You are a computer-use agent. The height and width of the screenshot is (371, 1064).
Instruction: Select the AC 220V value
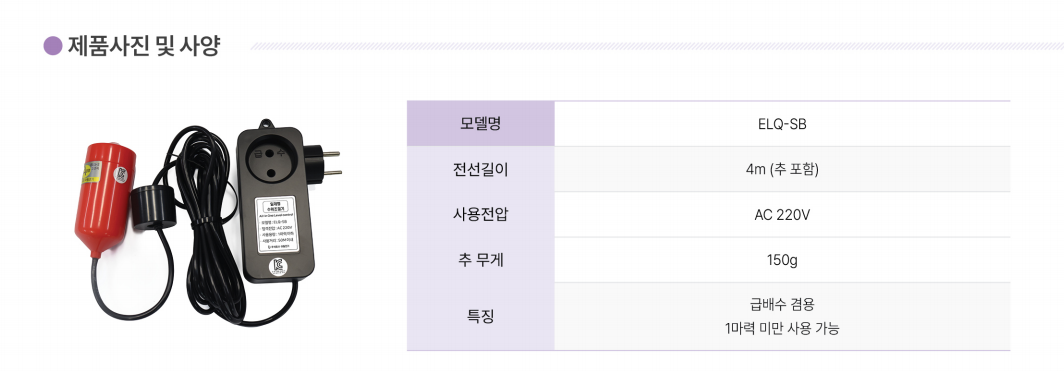(x=782, y=215)
